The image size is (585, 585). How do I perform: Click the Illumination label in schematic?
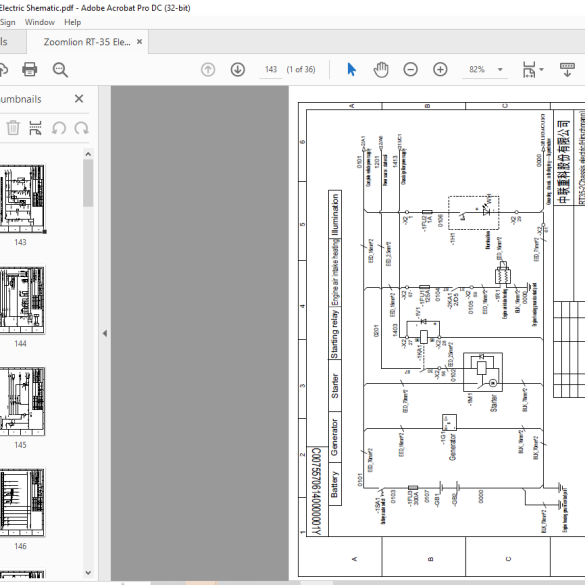point(335,214)
